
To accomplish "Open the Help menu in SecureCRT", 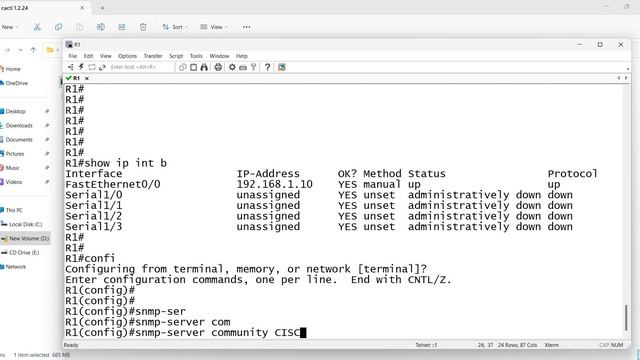I will tap(242, 56).
